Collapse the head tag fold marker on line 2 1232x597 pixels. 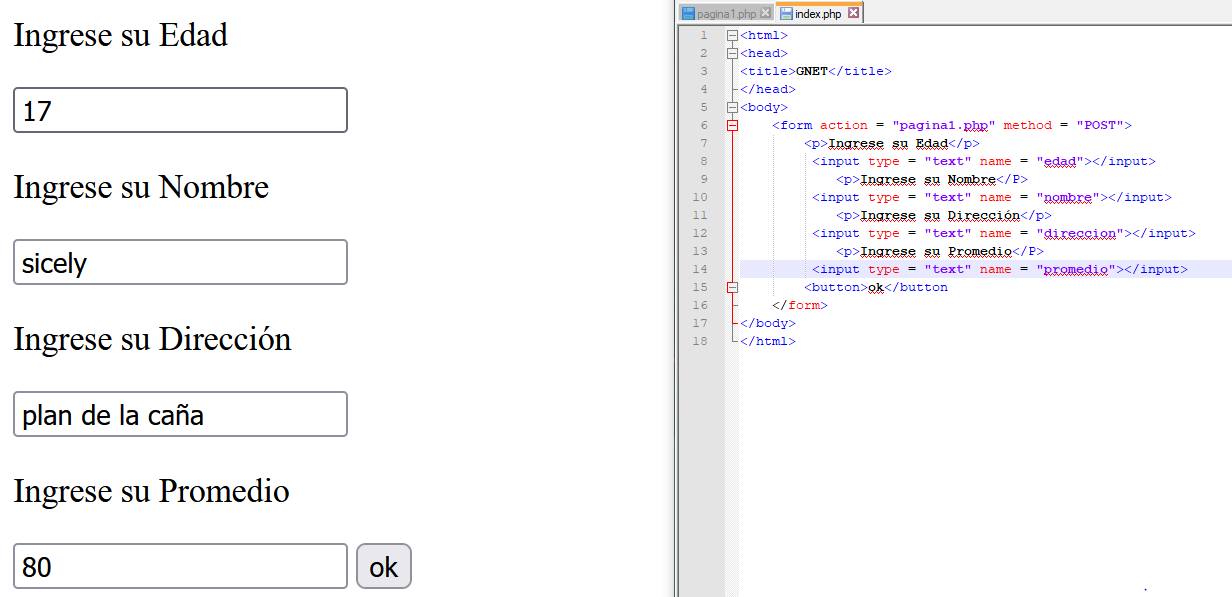(x=732, y=53)
